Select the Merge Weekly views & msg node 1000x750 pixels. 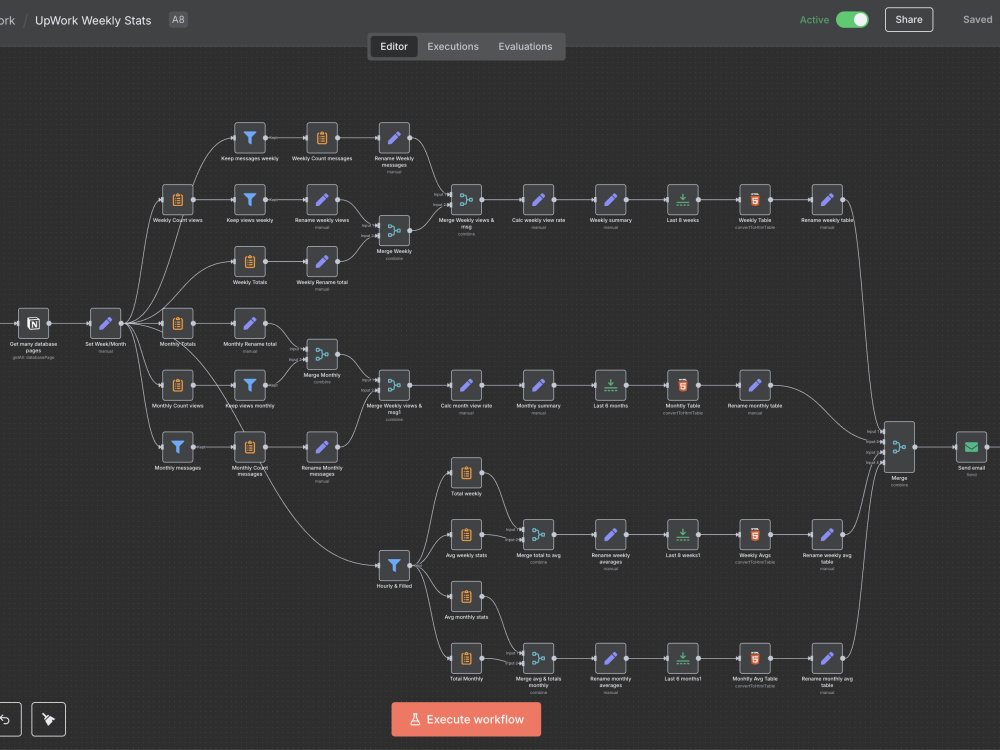point(466,200)
